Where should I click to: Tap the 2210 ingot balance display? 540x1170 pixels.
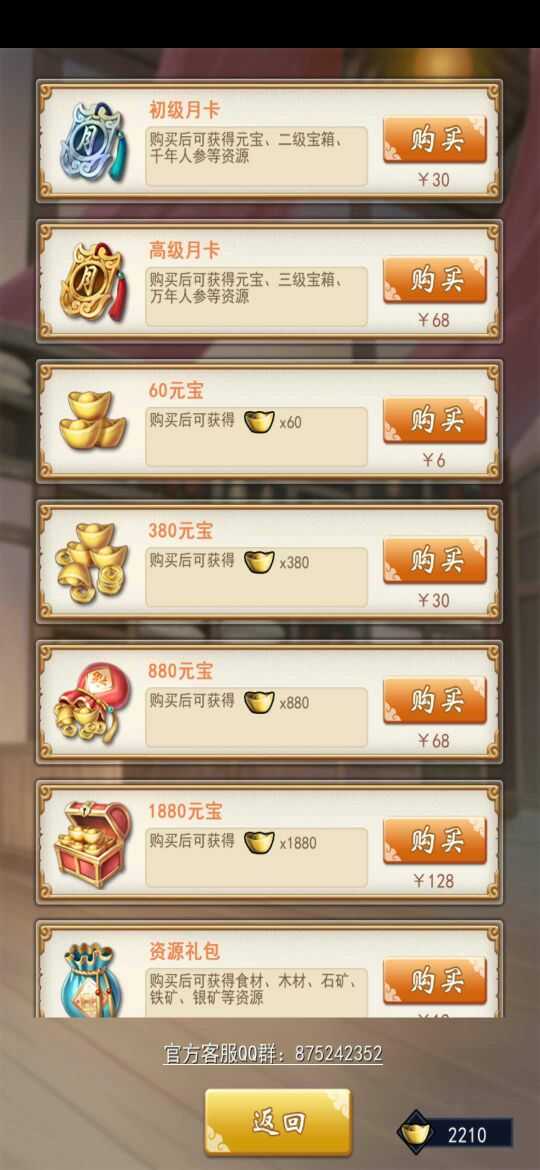pyautogui.click(x=455, y=1134)
